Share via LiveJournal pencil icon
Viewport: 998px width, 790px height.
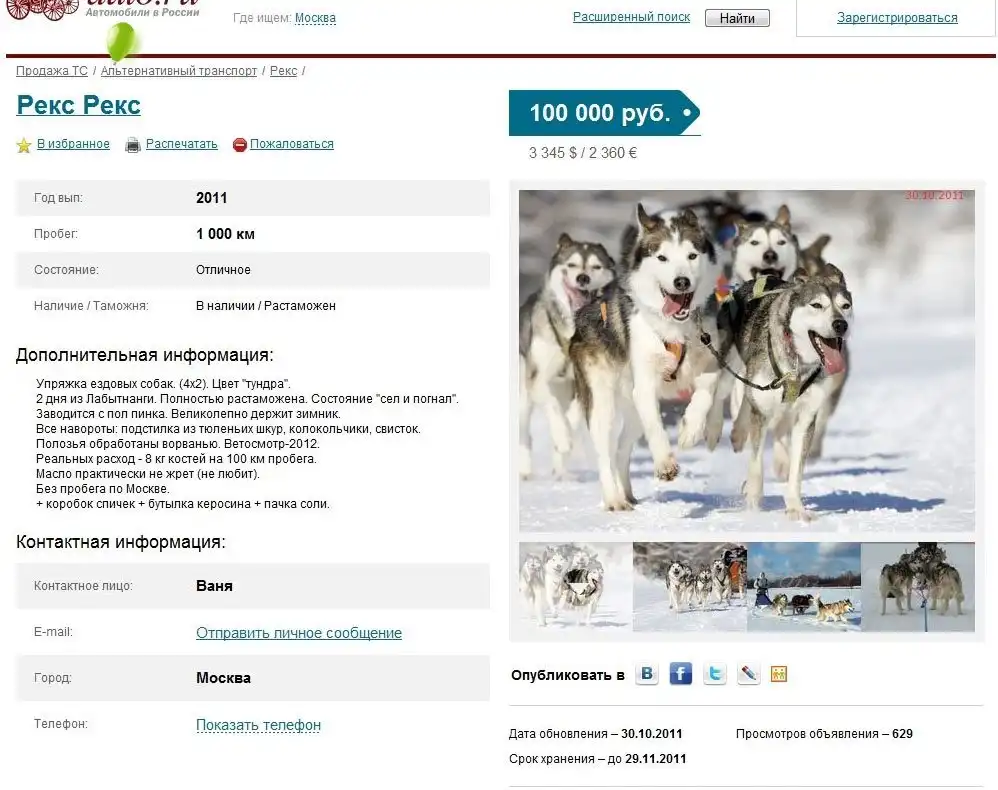(748, 674)
